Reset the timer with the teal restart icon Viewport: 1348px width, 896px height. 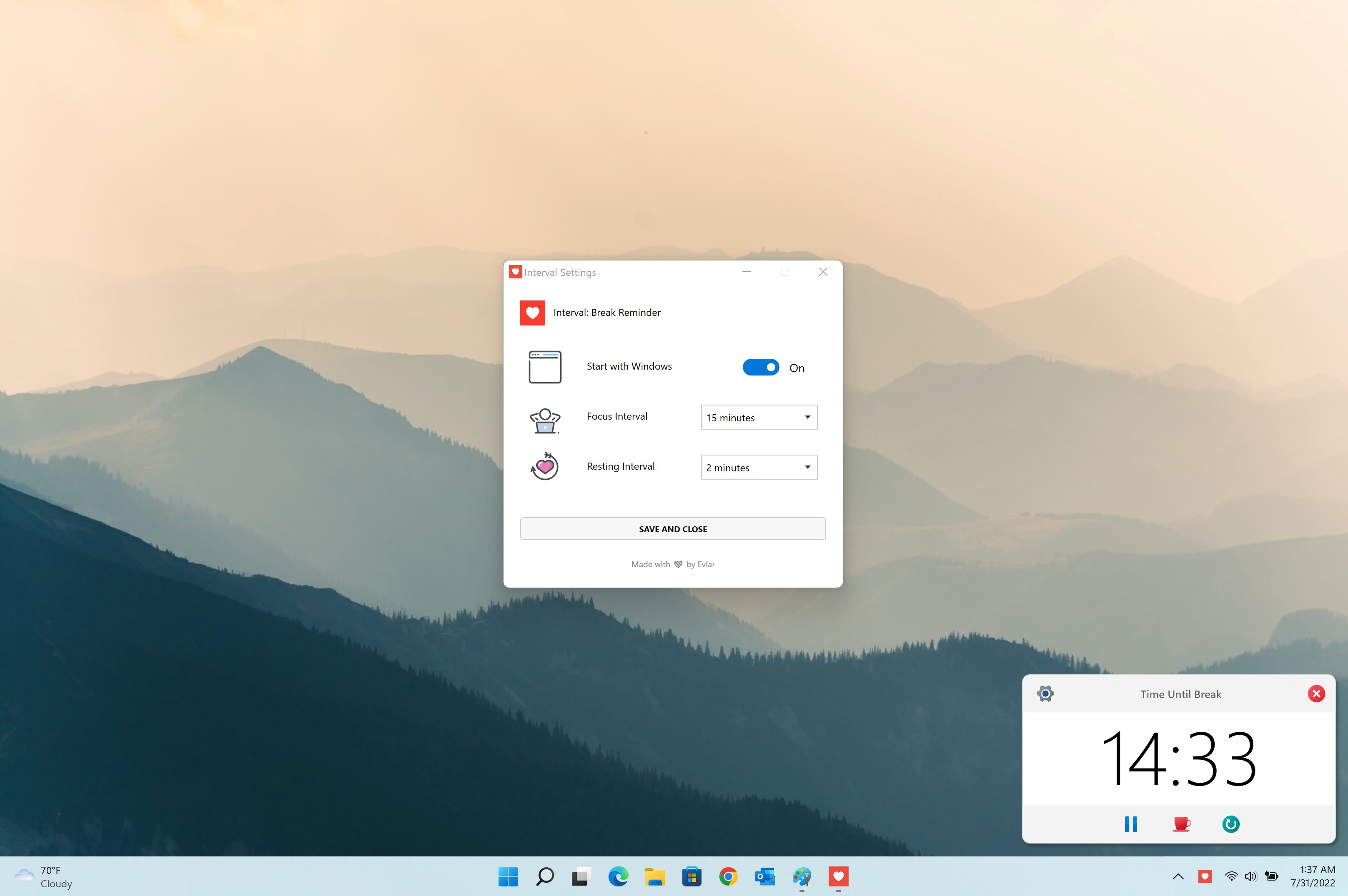tap(1230, 824)
